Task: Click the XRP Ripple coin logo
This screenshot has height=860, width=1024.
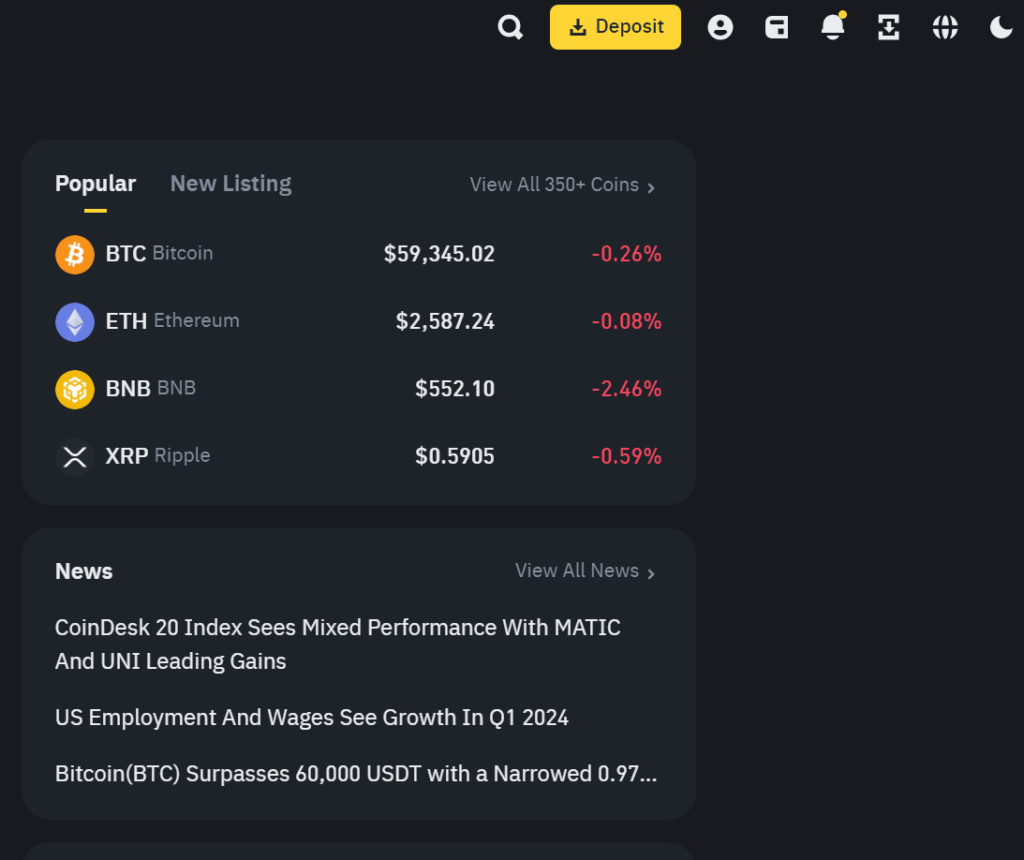Action: tap(75, 457)
